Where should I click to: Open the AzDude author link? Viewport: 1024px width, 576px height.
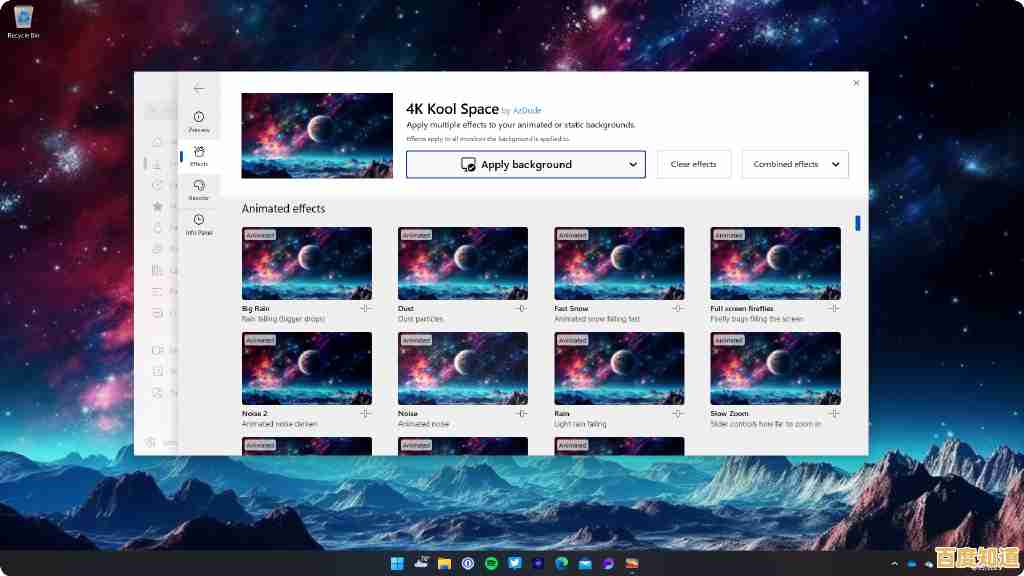(527, 110)
